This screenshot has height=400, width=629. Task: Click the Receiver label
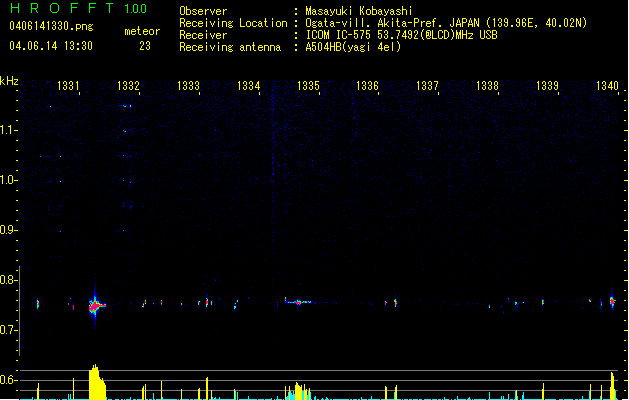(x=203, y=35)
